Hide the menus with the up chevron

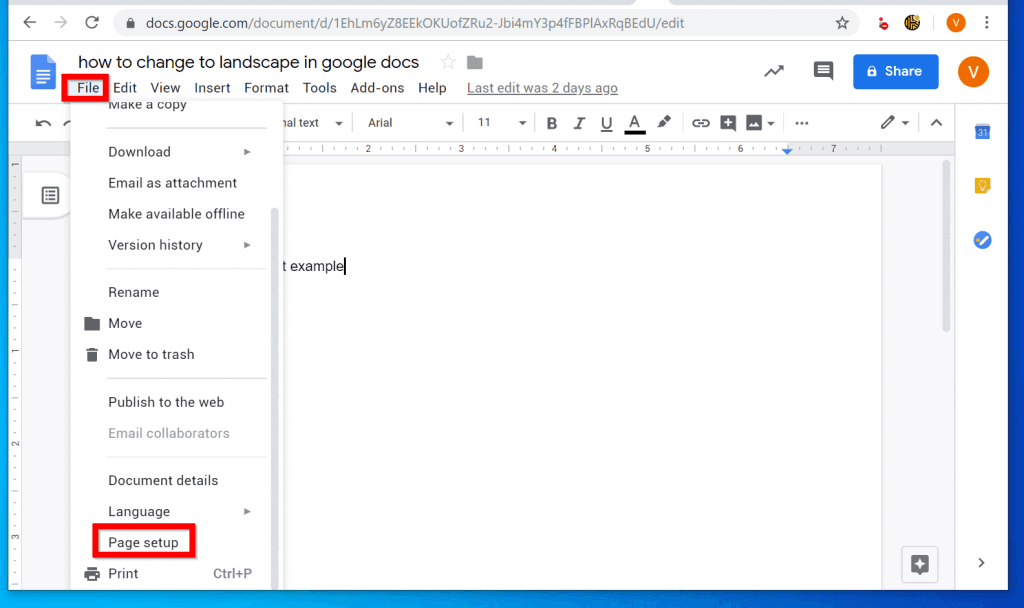point(936,123)
